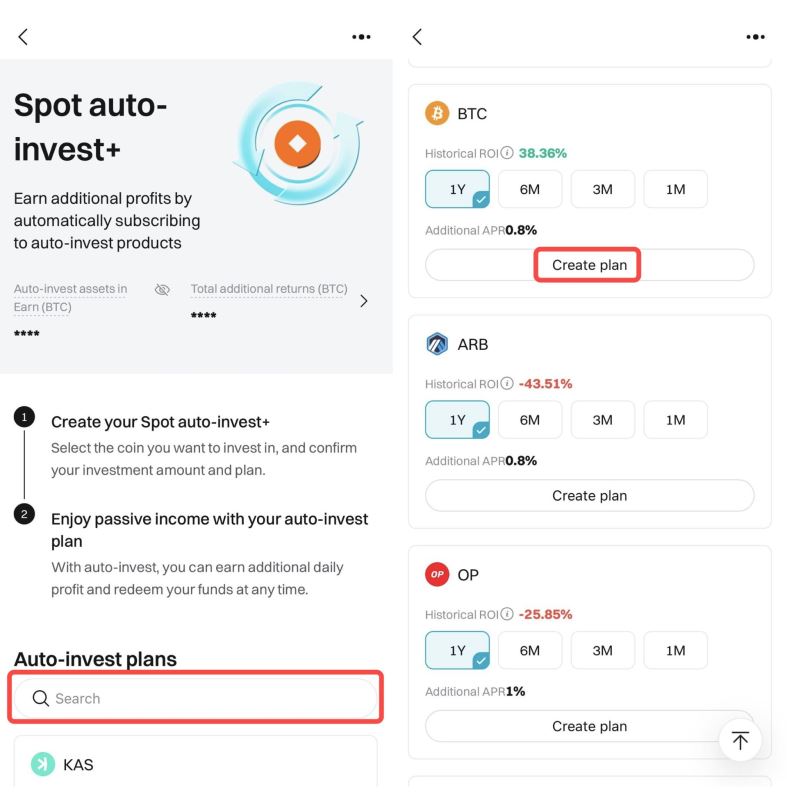Click the ARB coin icon

pyautogui.click(x=437, y=344)
